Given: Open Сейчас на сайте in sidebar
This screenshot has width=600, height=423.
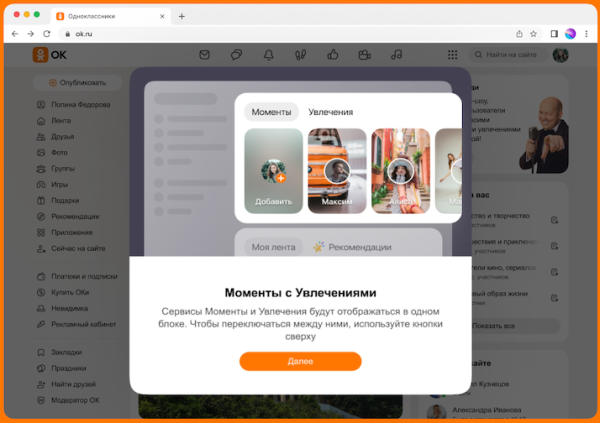Looking at the screenshot, I should (x=71, y=248).
